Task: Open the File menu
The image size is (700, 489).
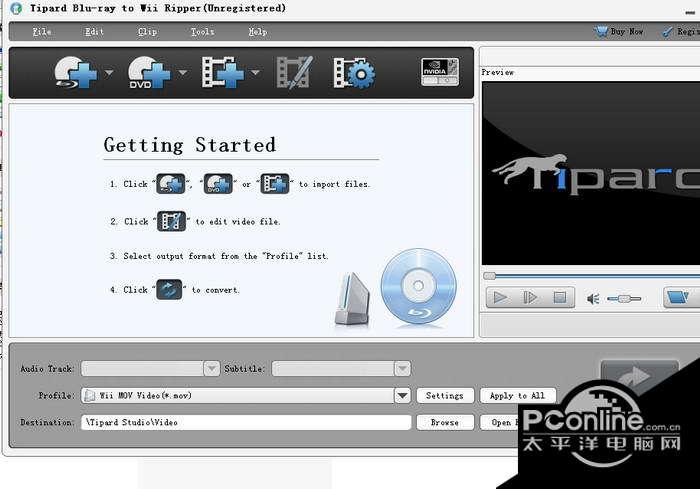Action: click(x=42, y=32)
